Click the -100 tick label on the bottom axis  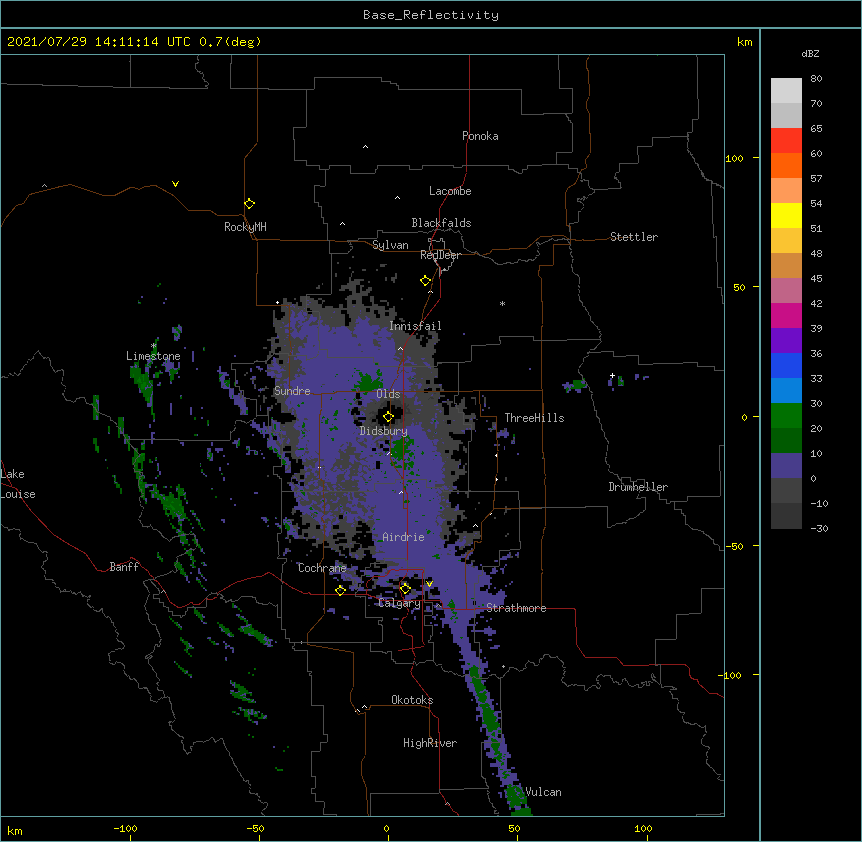click(125, 828)
